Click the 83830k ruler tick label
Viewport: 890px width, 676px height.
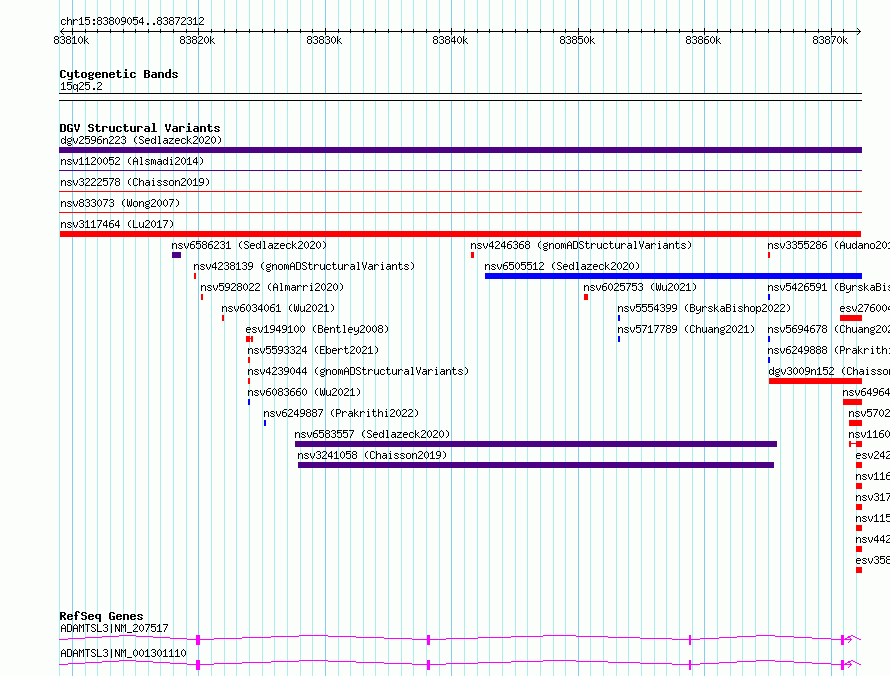(x=324, y=40)
